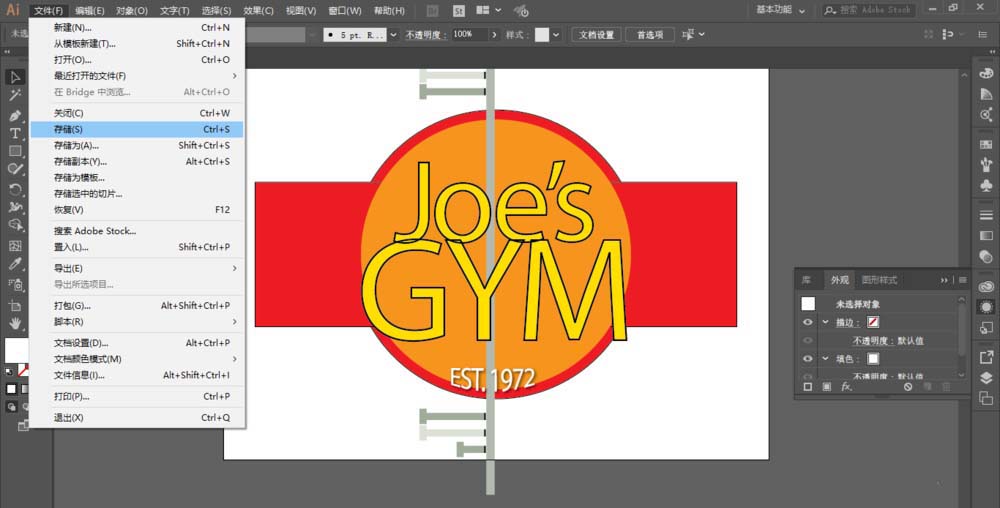Open the Transparency panel icon
The height and width of the screenshot is (508, 1000).
[986, 256]
